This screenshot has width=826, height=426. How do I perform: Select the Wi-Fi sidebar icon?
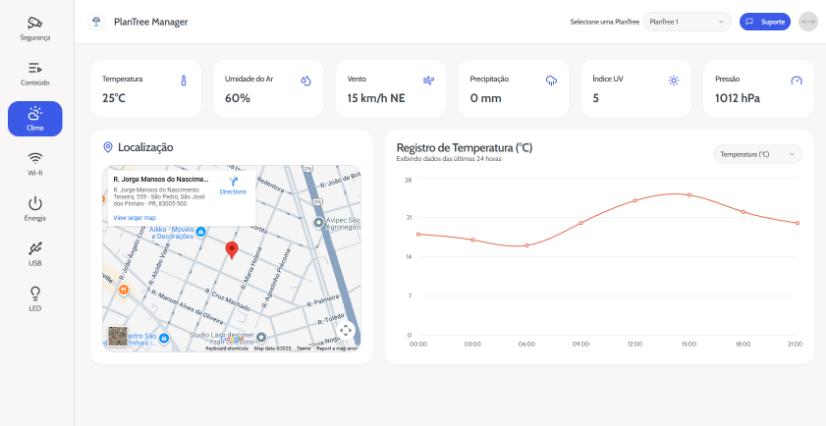(35, 163)
